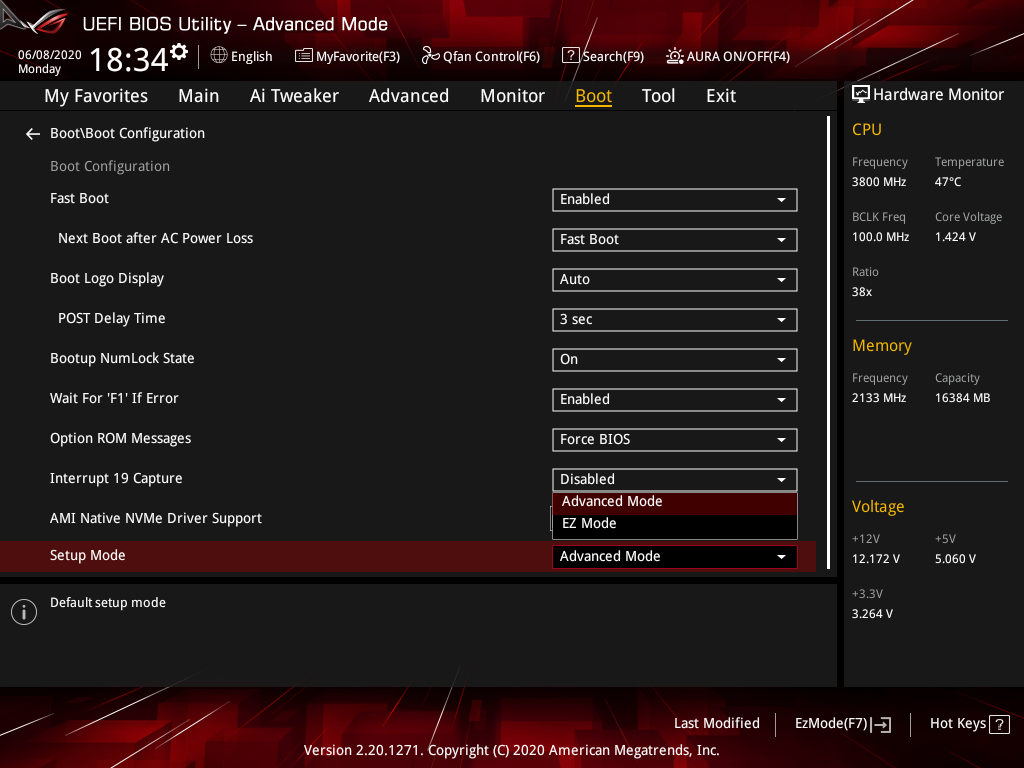Click the Interrupt 19 Capture label
1024x768 pixels.
[x=116, y=479]
